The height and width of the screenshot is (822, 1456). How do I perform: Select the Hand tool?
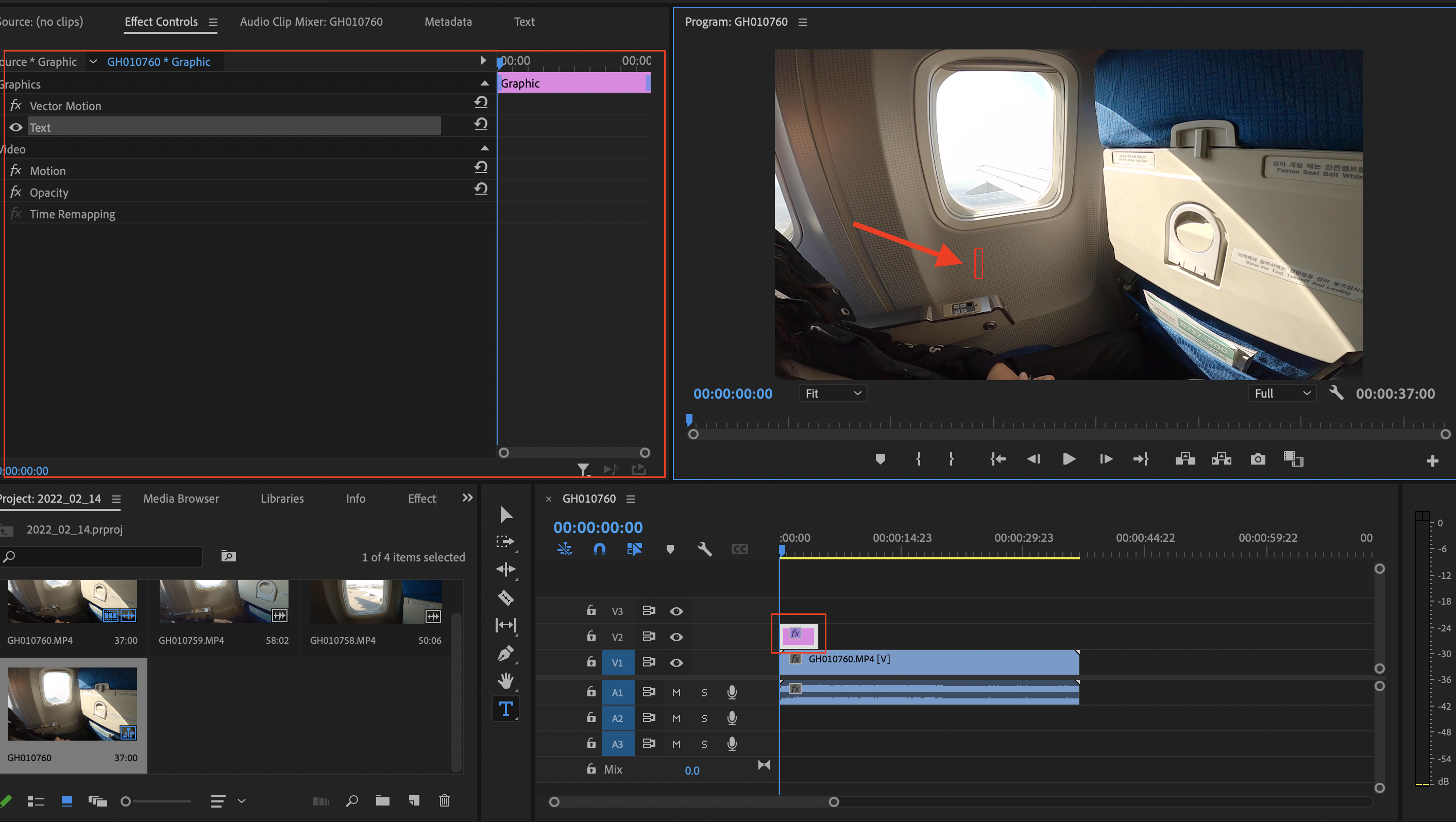(506, 681)
